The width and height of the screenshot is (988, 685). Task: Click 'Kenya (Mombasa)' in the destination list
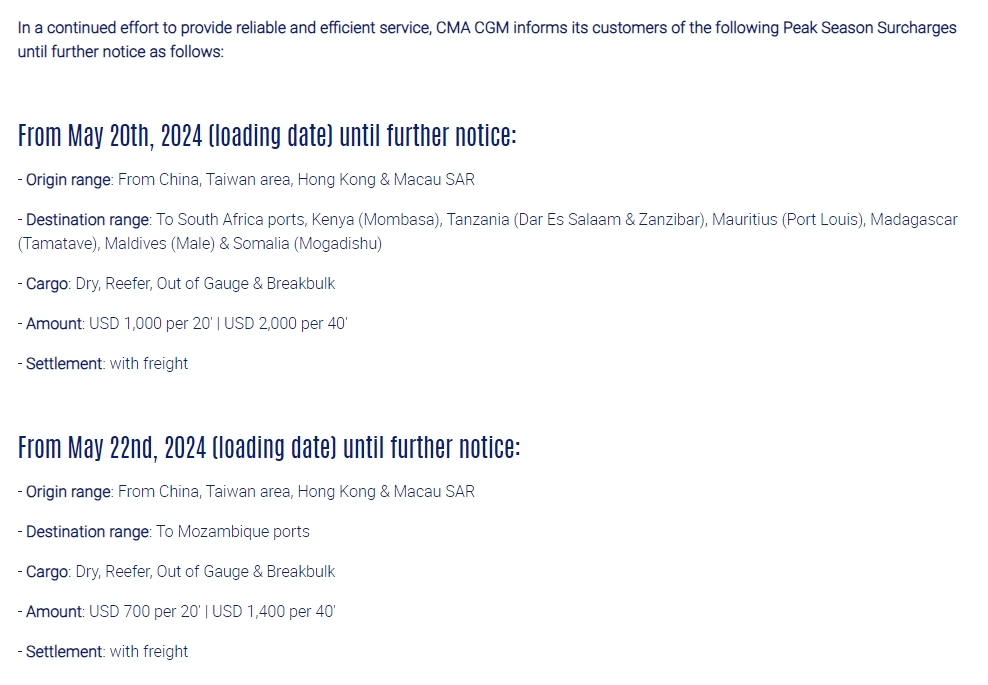click(376, 220)
